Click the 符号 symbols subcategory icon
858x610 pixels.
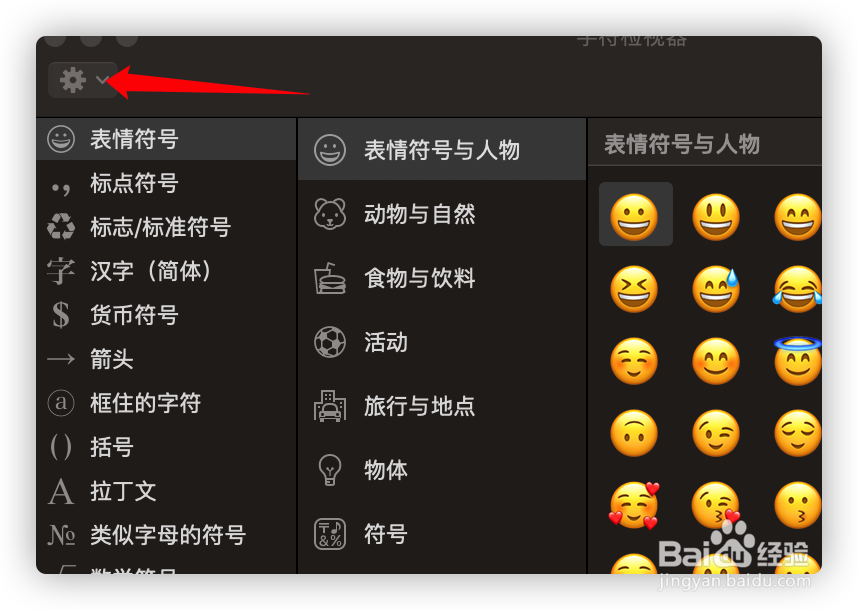point(330,534)
